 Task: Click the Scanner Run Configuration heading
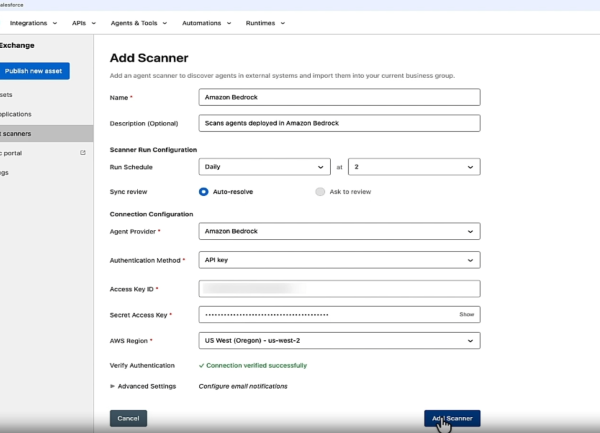tap(153, 150)
